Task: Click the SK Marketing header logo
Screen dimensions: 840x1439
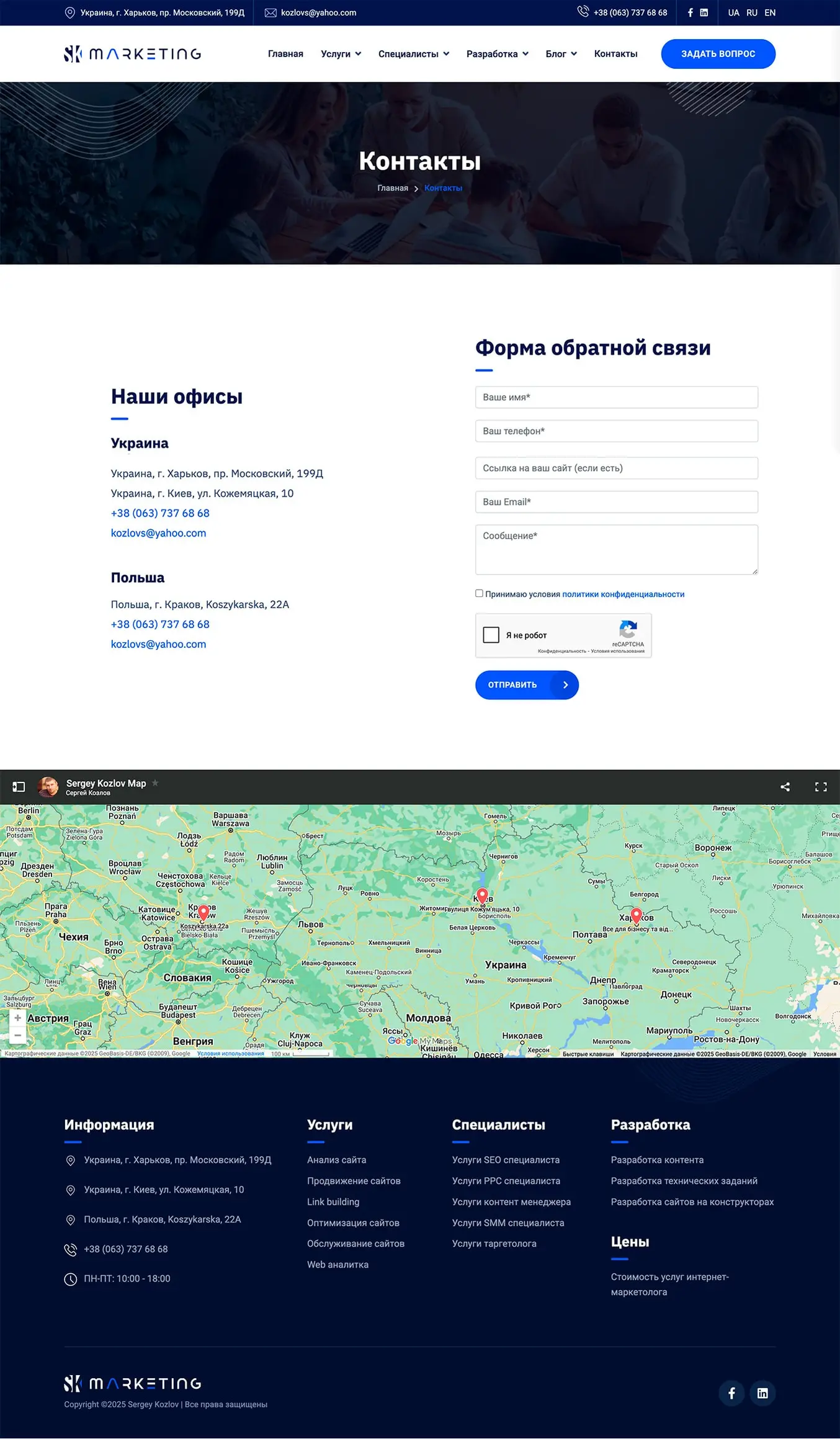Action: 132,54
